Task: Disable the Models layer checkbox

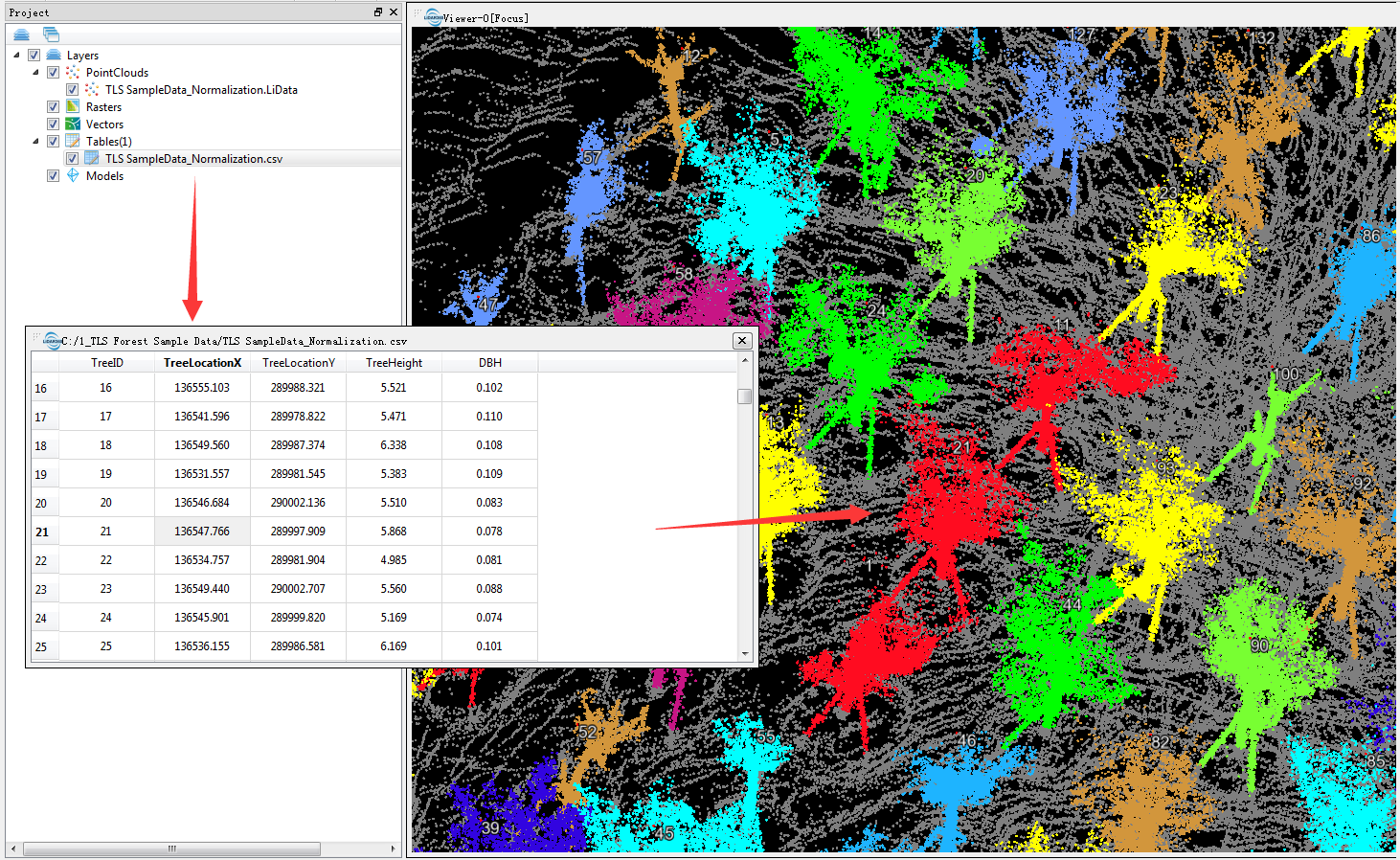Action: 54,175
